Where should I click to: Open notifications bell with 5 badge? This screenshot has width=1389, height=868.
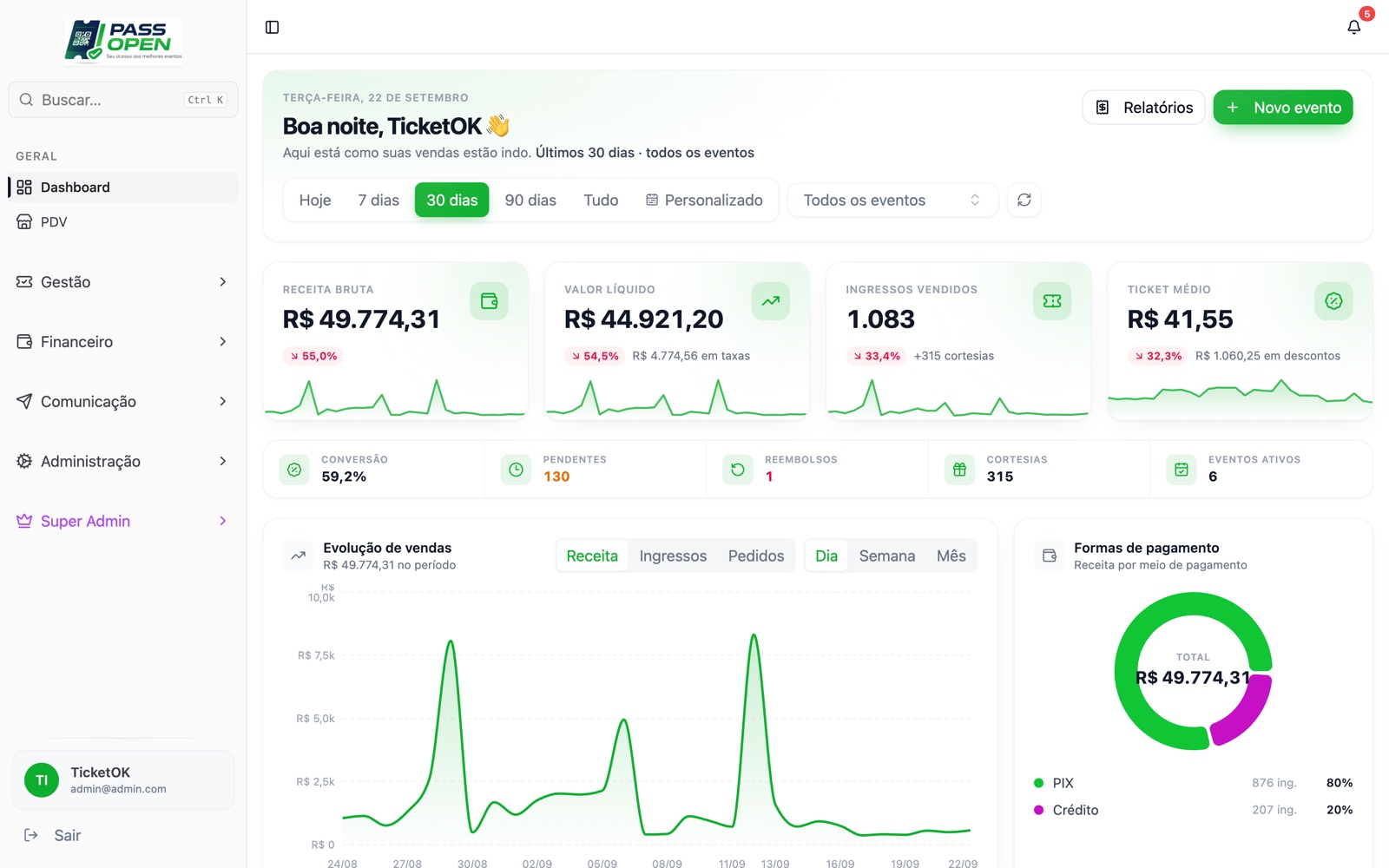[1353, 27]
